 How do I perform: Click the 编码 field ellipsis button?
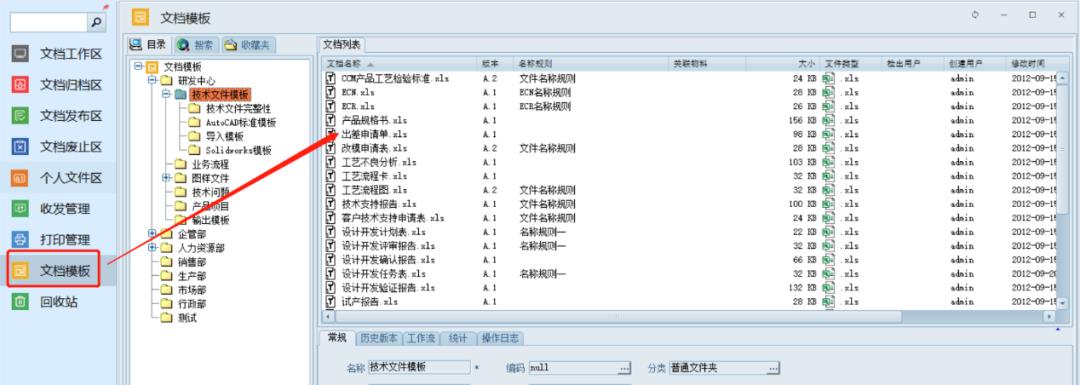click(x=624, y=368)
